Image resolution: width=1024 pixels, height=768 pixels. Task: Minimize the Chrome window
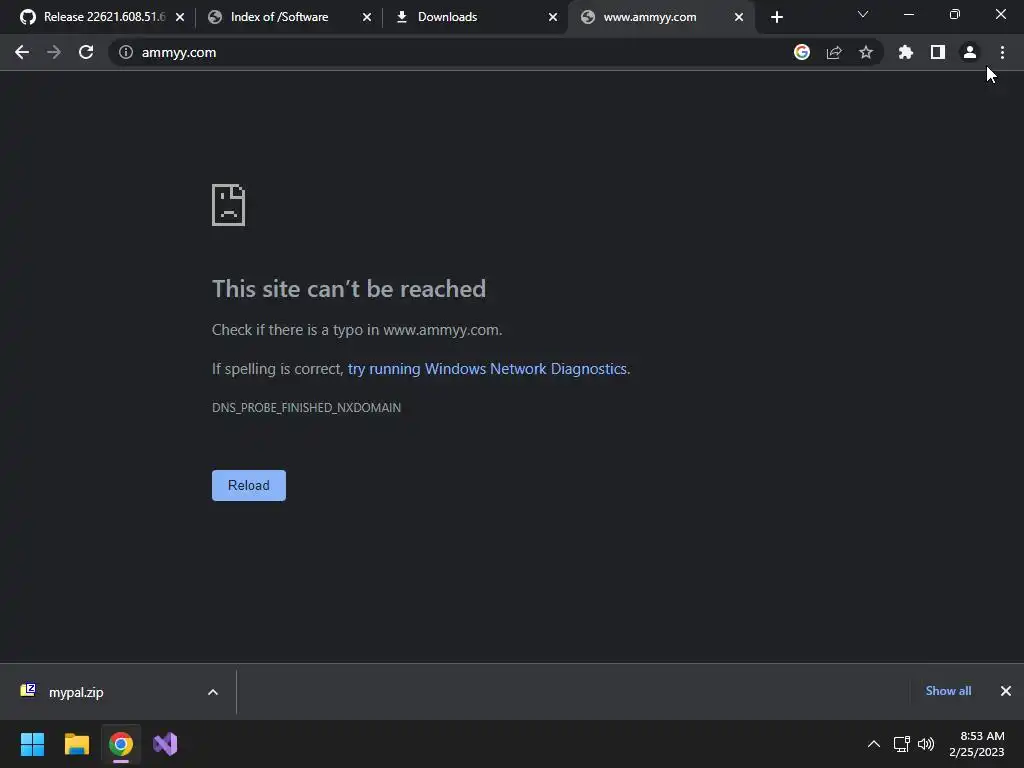click(909, 14)
